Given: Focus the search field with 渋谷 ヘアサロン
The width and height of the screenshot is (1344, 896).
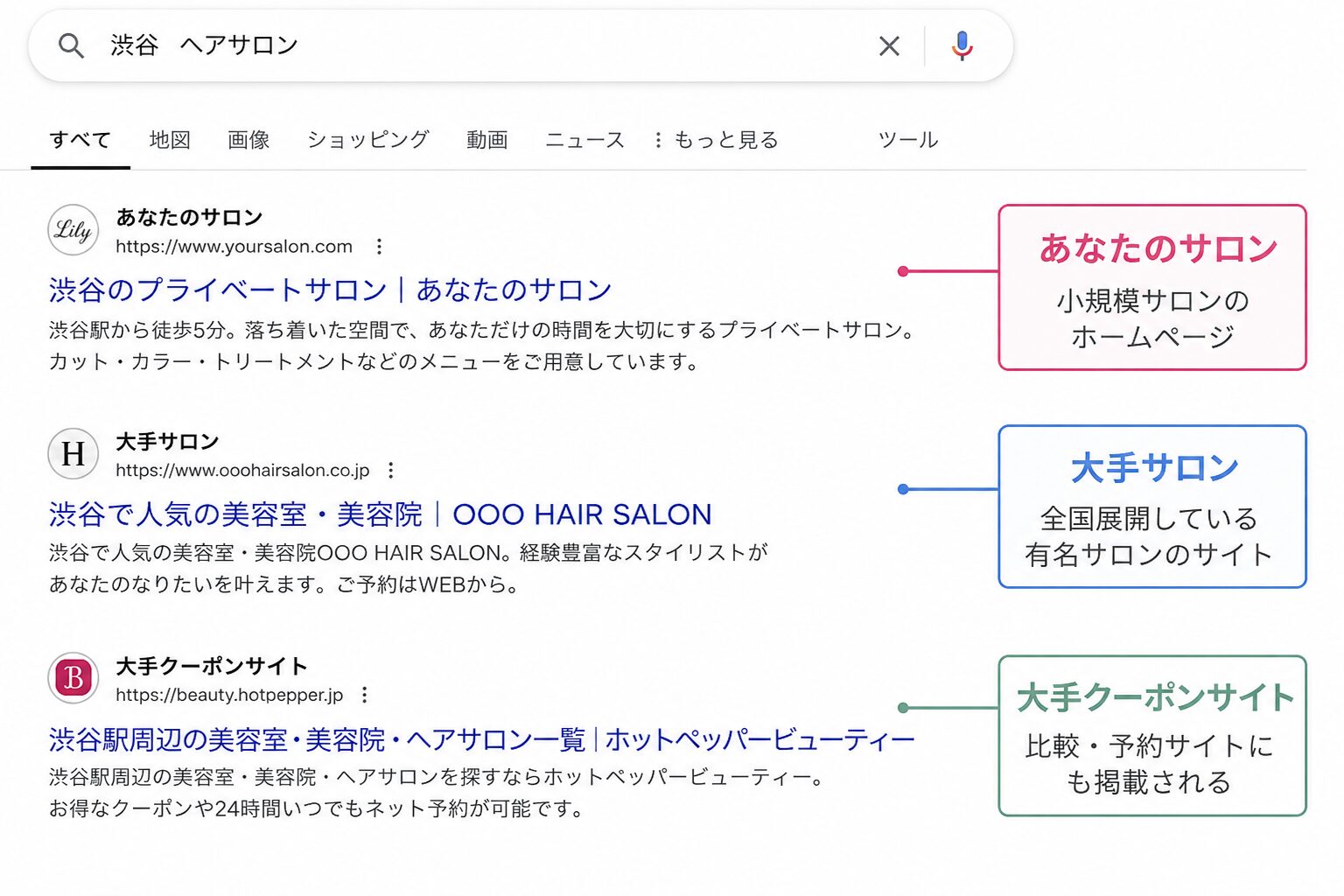Looking at the screenshot, I should point(520,45).
